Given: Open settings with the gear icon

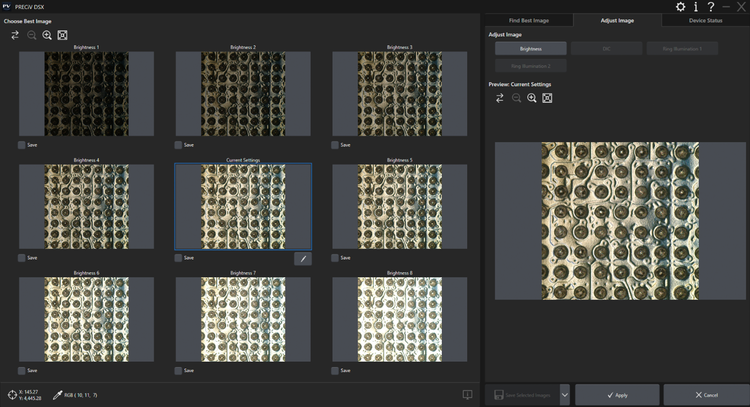Looking at the screenshot, I should coord(681,7).
